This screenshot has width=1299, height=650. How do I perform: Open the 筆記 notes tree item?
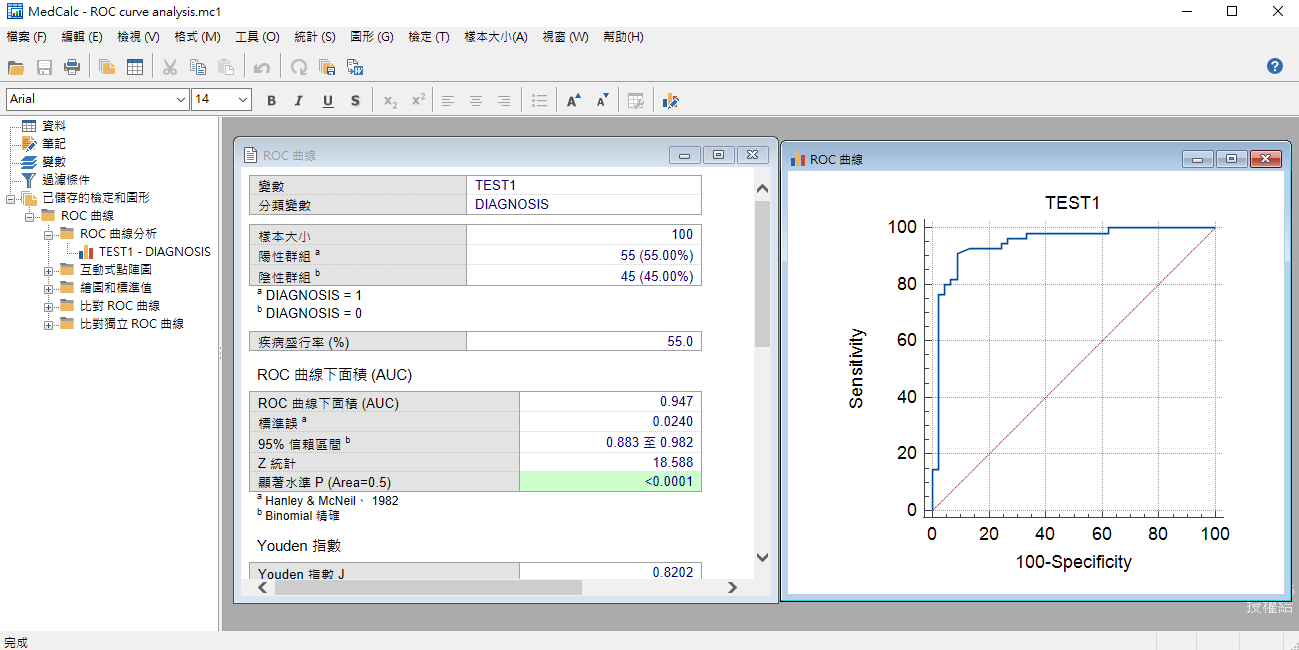coord(54,144)
